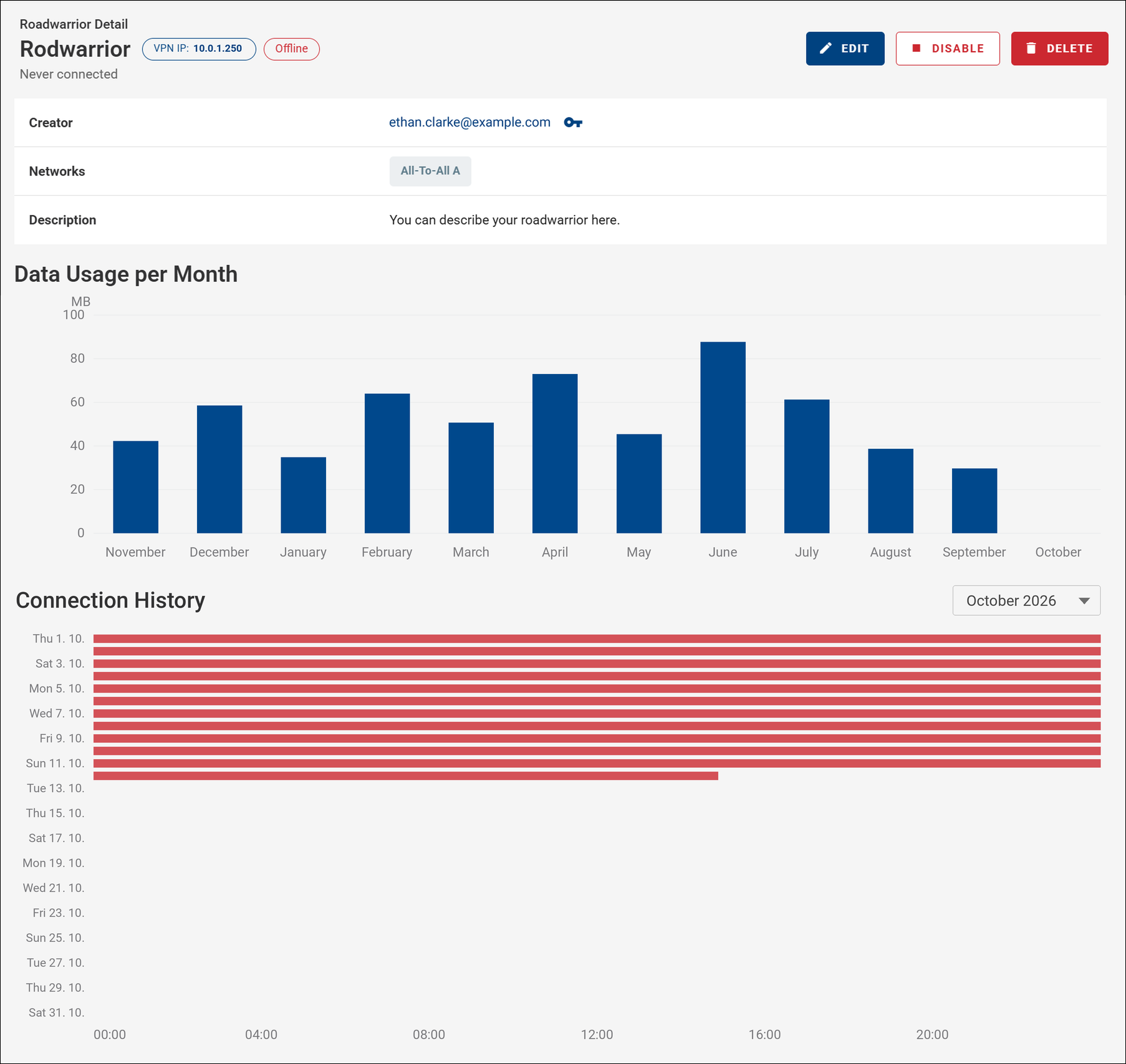Click the Offline status badge
1126x1064 pixels.
click(292, 49)
